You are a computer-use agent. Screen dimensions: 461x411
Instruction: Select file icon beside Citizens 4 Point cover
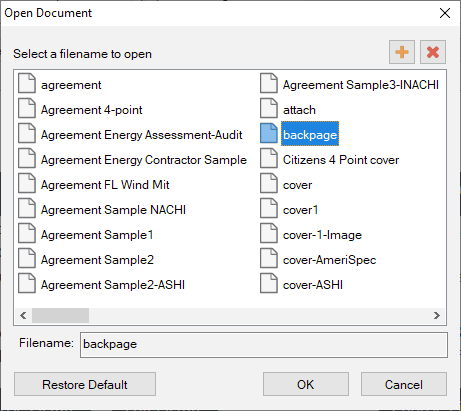point(269,158)
